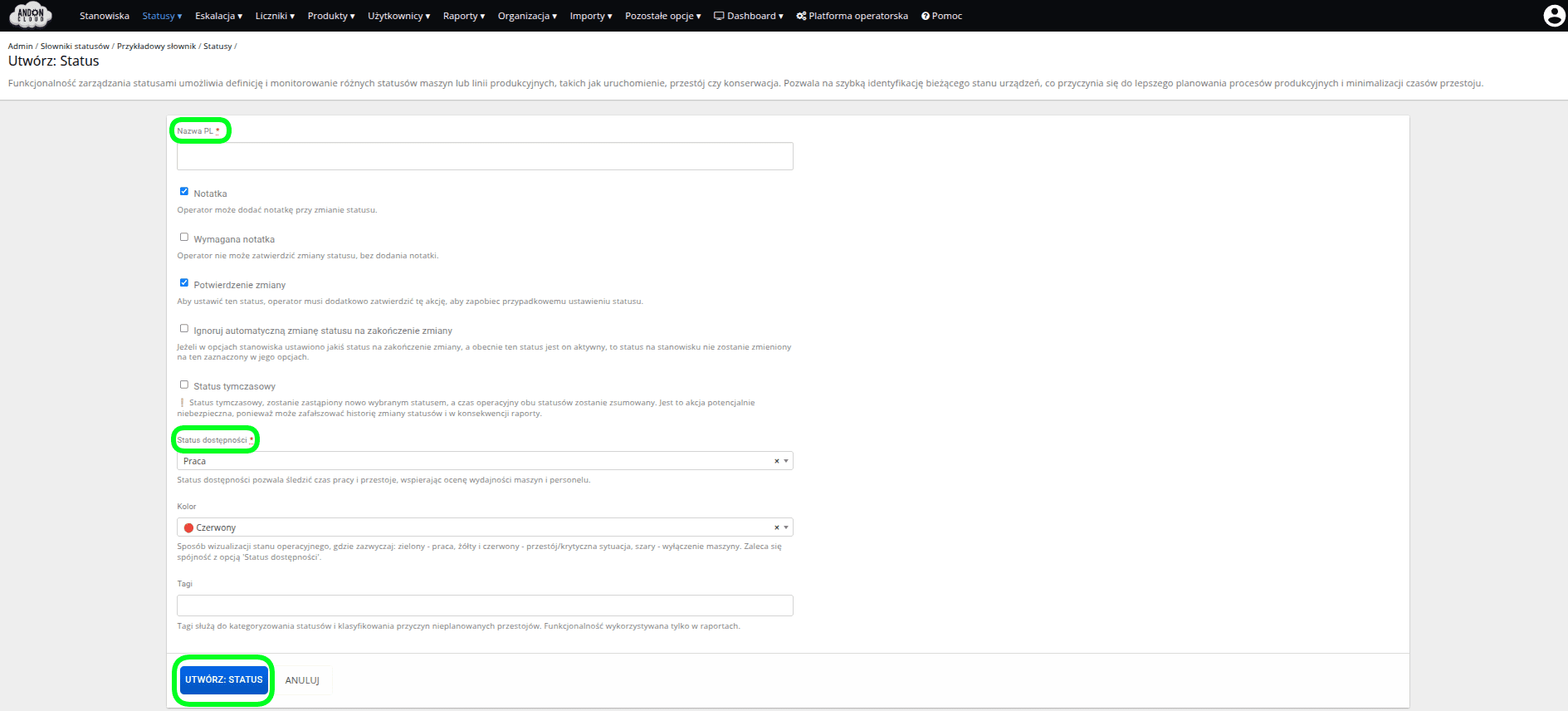Toggle the Notatka checkbox
Viewport: 1568px width, 711px height.
tap(184, 192)
